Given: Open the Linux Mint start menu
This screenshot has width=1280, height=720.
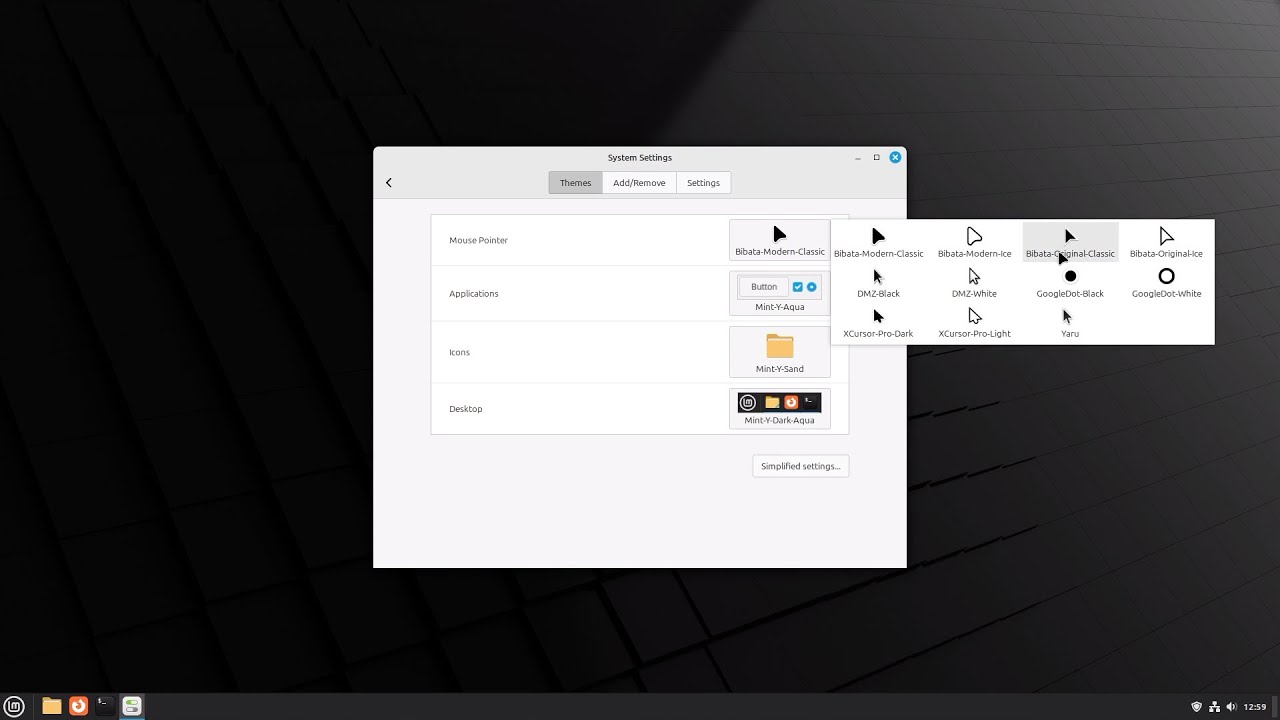Looking at the screenshot, I should 14,706.
